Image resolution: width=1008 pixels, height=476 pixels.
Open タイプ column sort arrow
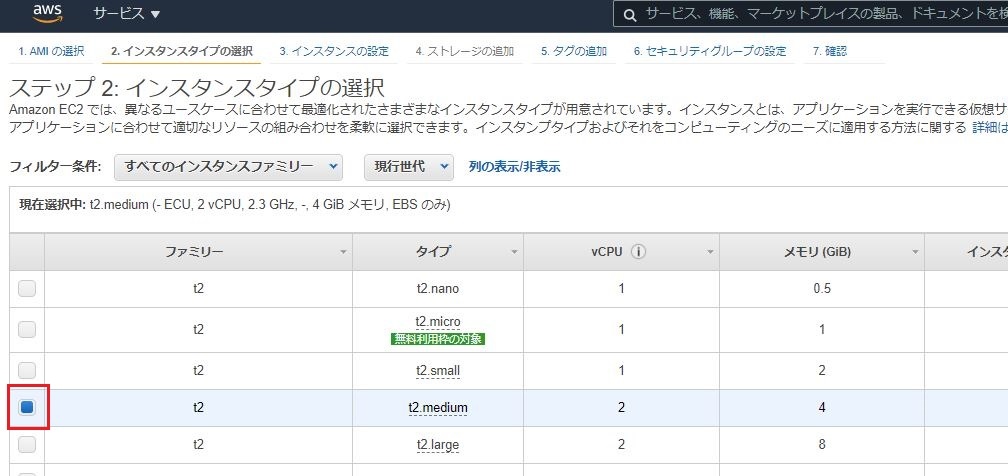click(514, 253)
